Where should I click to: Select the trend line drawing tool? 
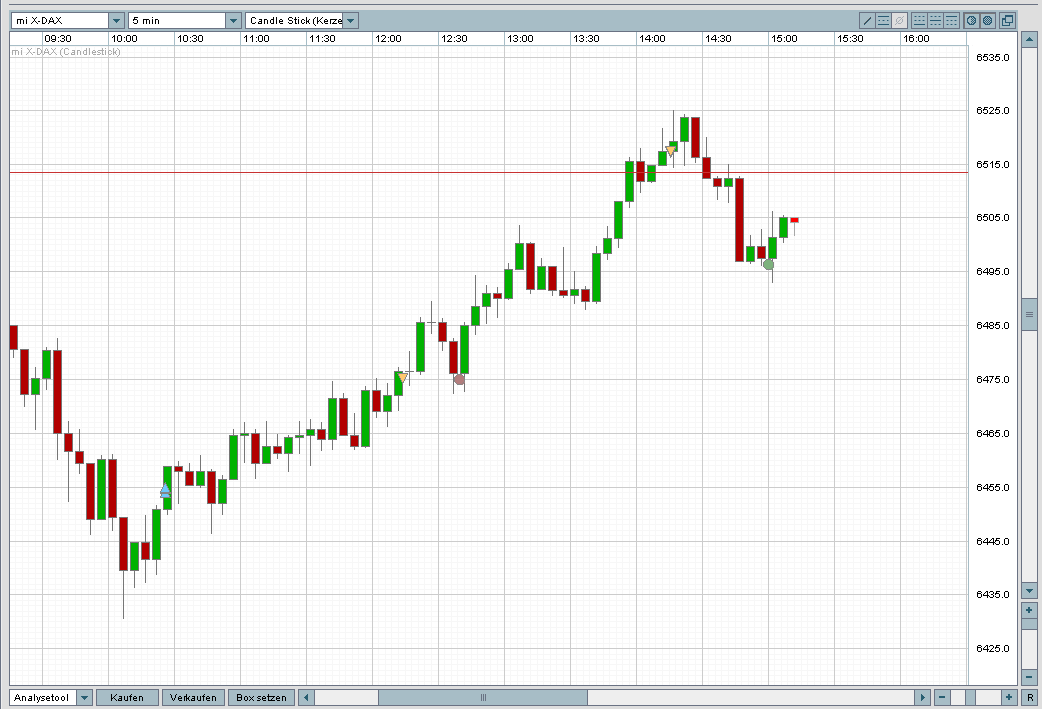click(867, 21)
